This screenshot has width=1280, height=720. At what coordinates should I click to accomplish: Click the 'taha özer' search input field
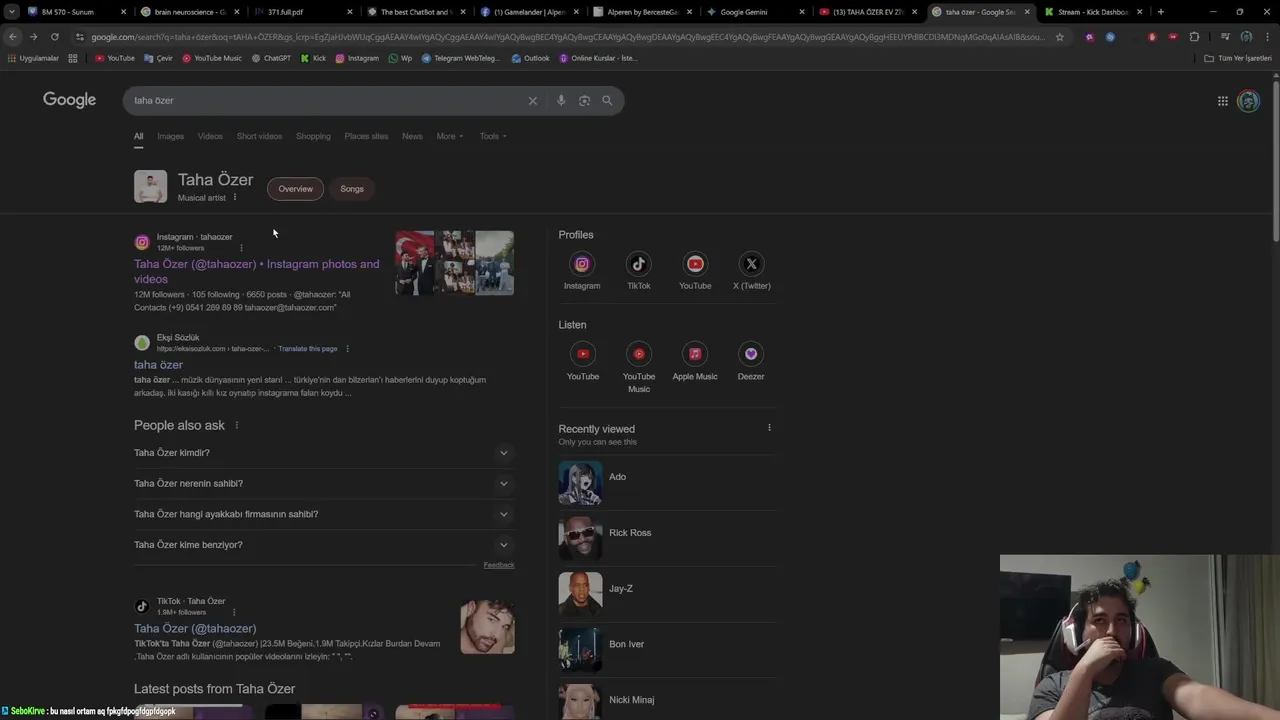325,100
